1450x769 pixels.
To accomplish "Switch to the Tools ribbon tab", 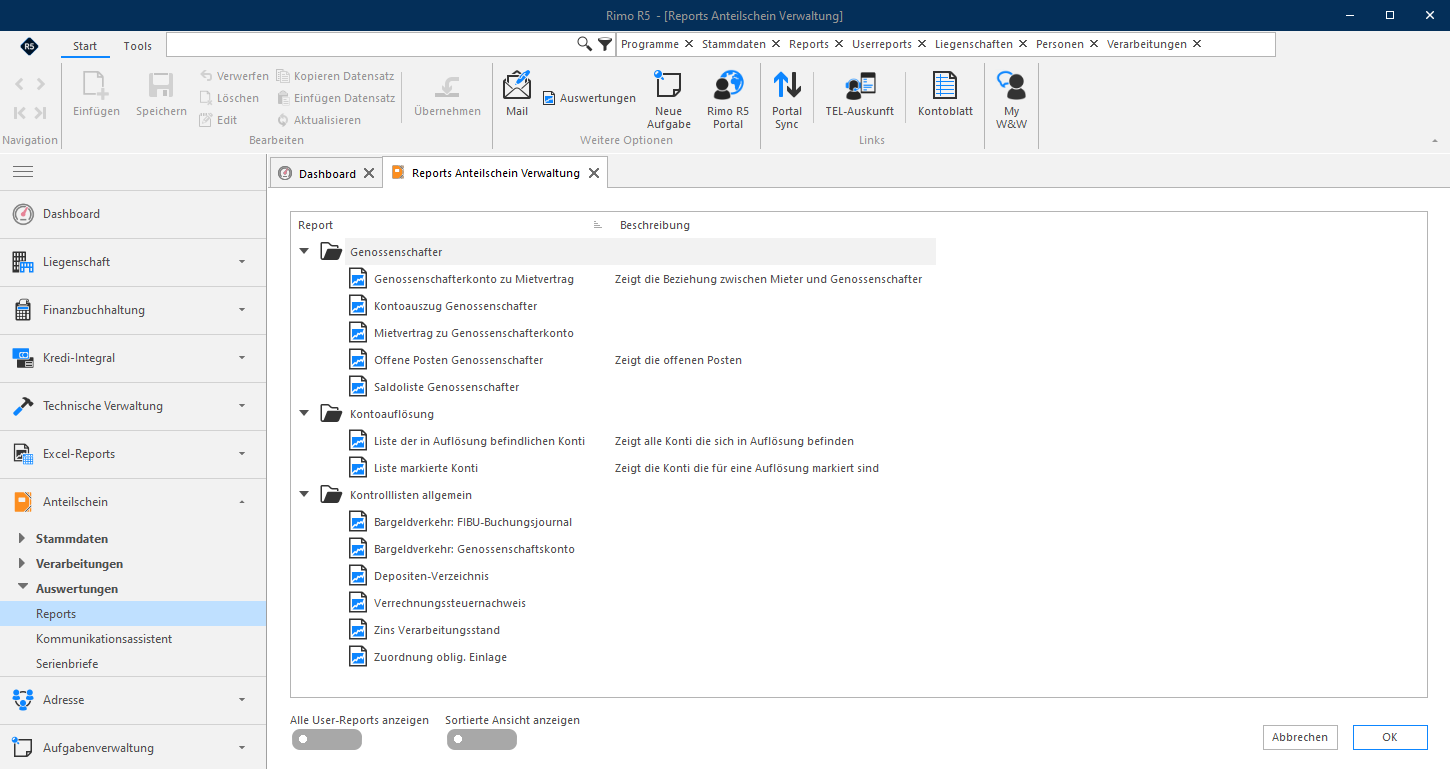I will point(138,46).
